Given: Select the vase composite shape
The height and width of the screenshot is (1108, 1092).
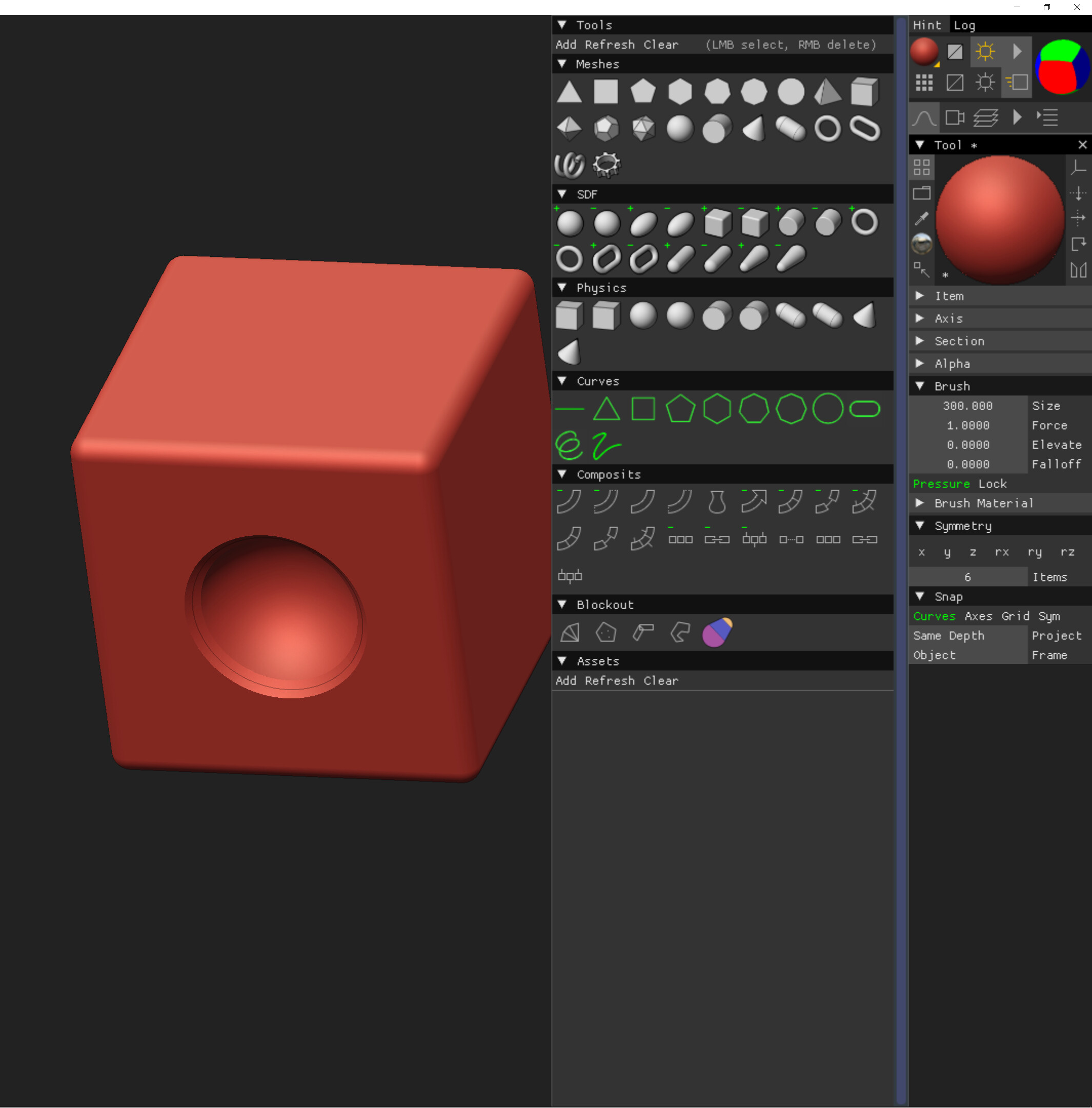Looking at the screenshot, I should tap(717, 502).
